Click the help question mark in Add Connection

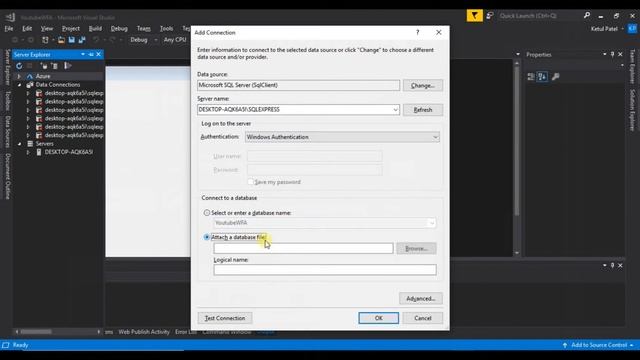(x=417, y=32)
